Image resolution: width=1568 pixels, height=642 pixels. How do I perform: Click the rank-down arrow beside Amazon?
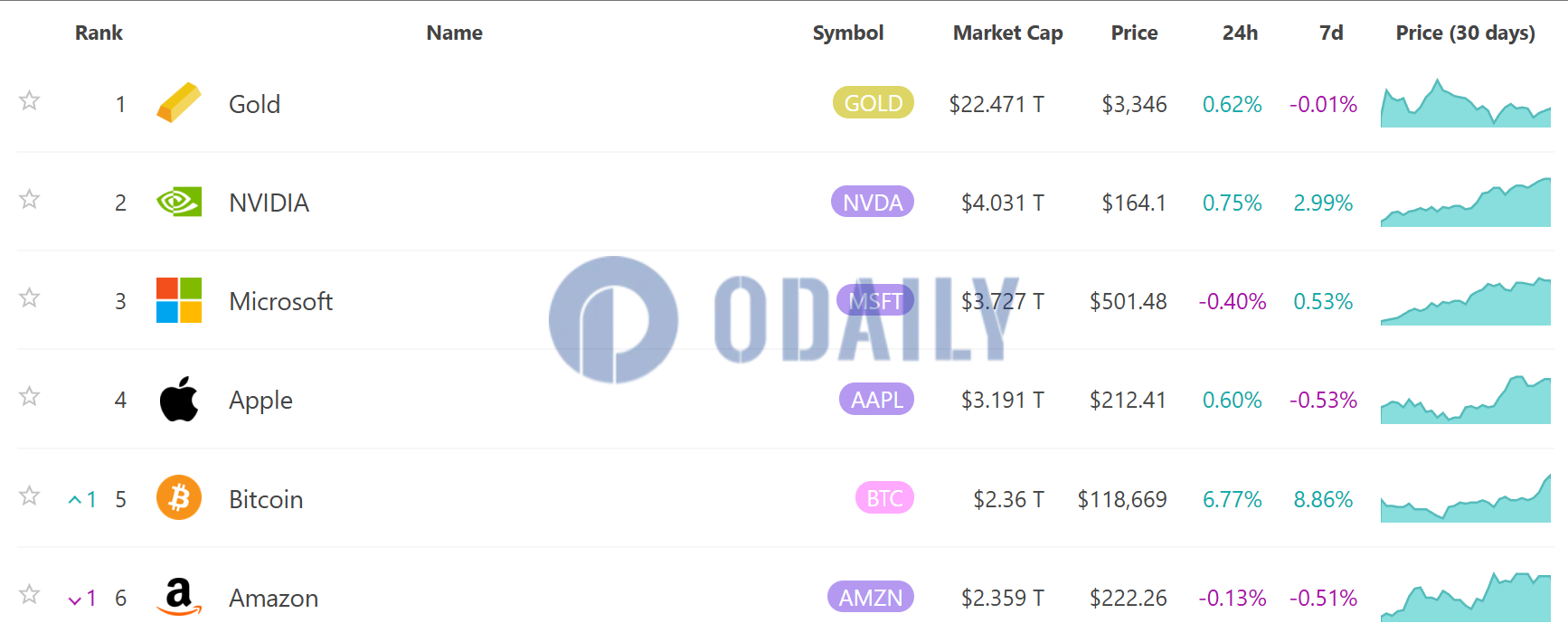pyautogui.click(x=75, y=599)
